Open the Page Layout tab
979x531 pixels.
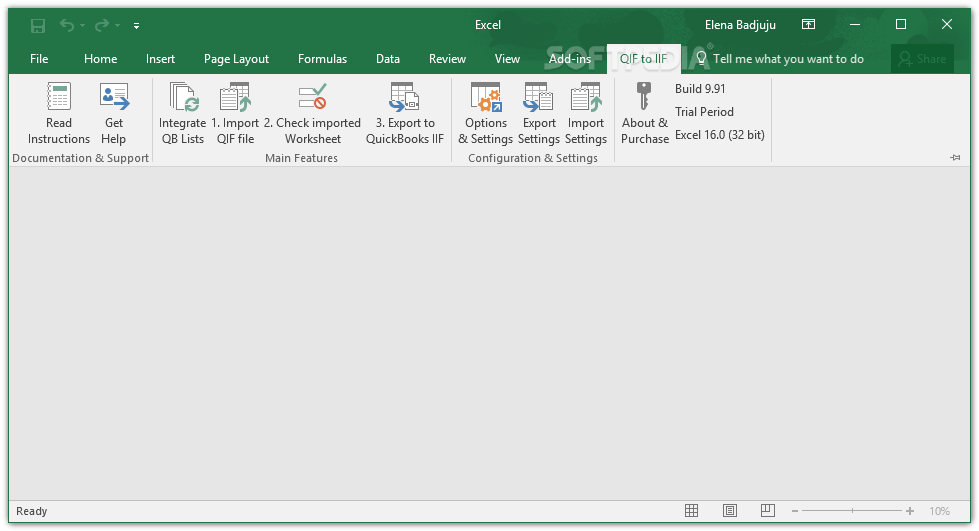click(236, 59)
